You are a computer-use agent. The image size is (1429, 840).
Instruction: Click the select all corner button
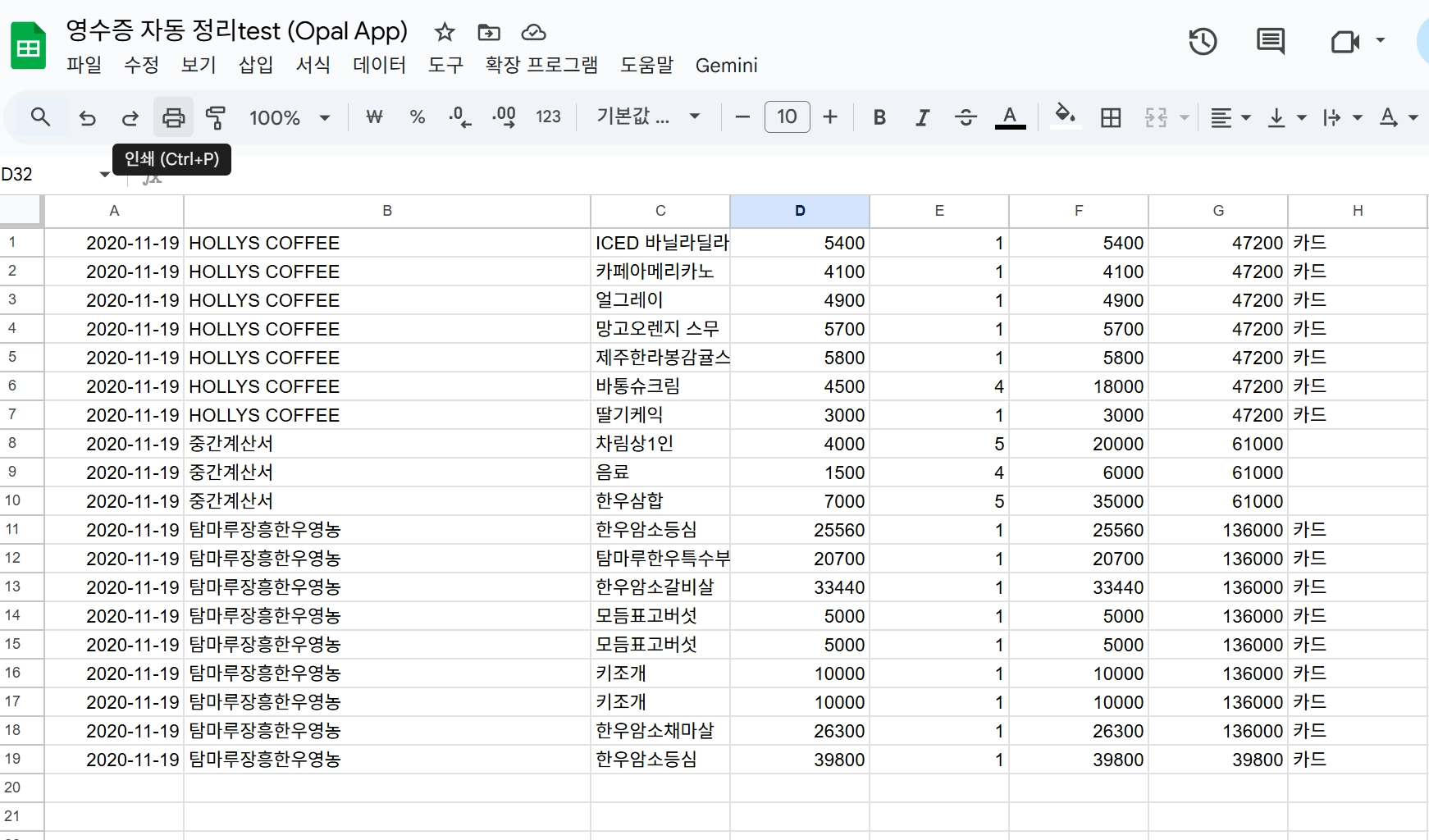pos(21,210)
